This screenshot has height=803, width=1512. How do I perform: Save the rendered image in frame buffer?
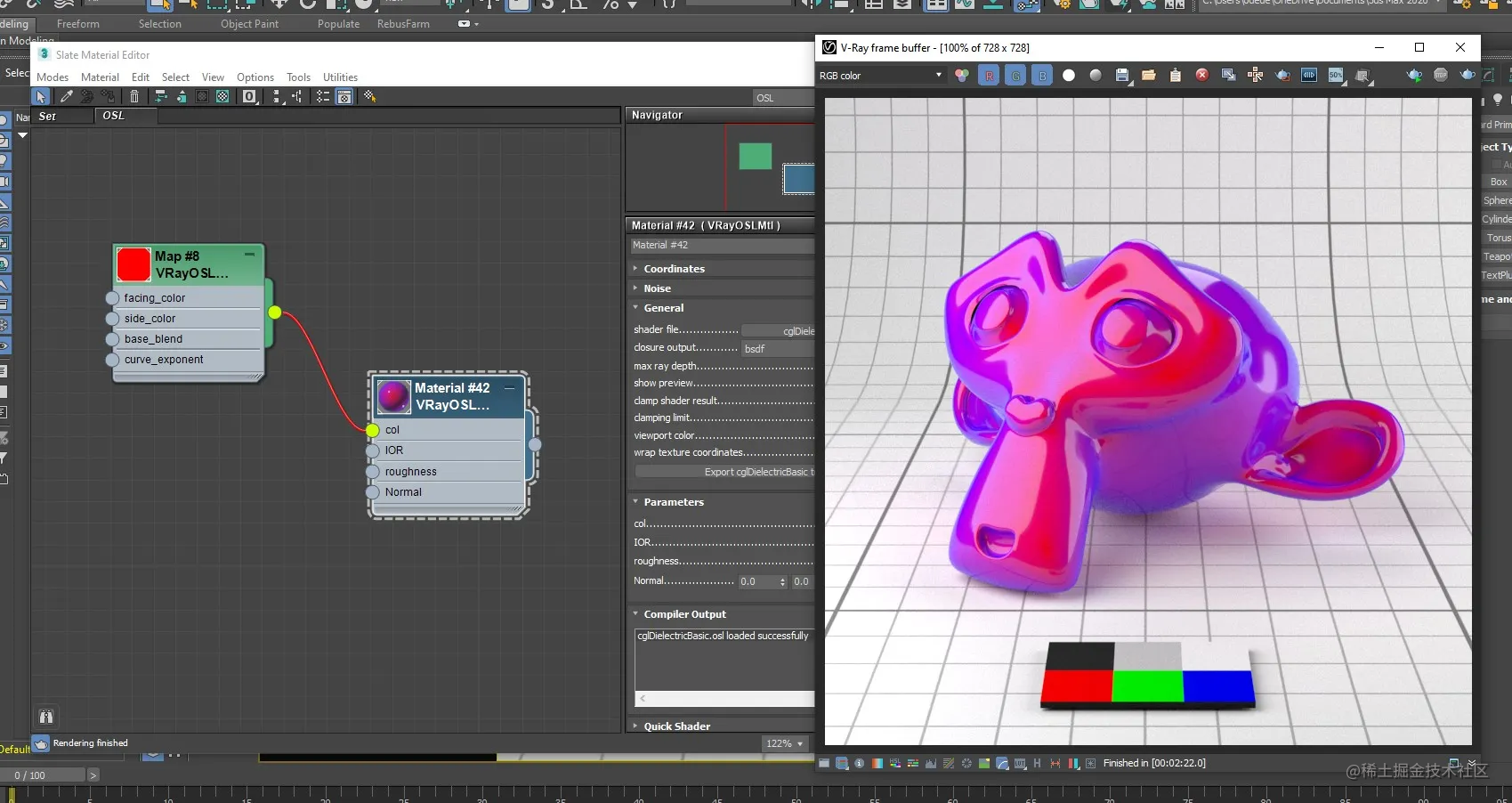1122,76
